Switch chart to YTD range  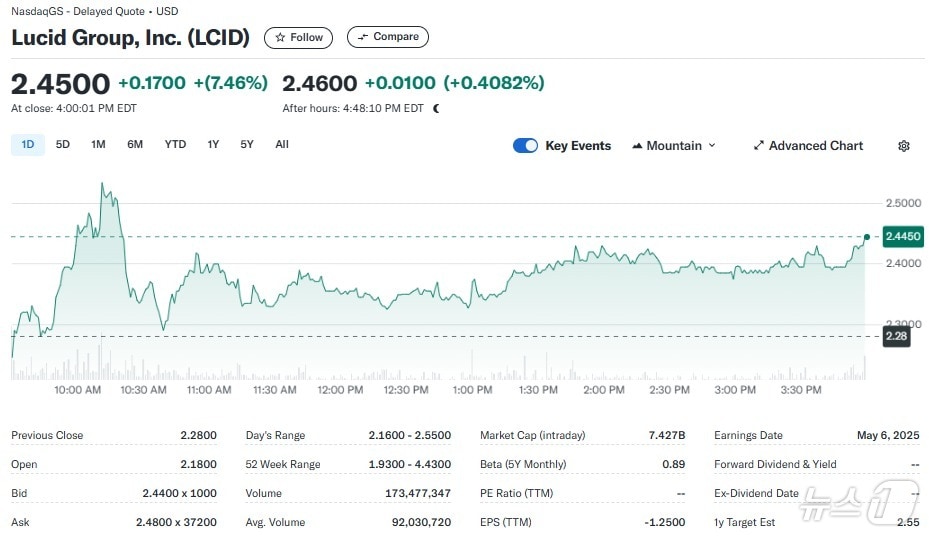[175, 145]
